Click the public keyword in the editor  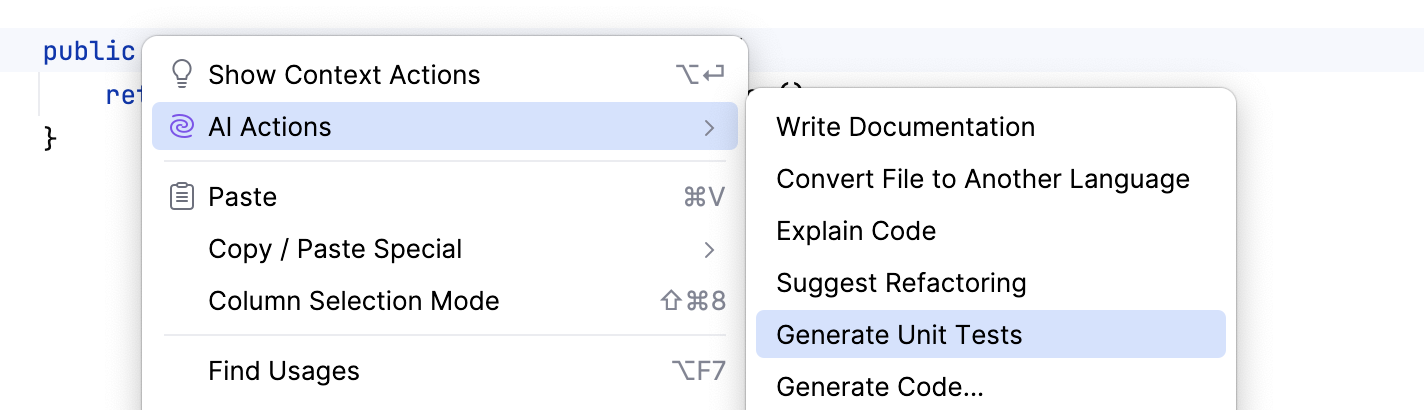89,51
